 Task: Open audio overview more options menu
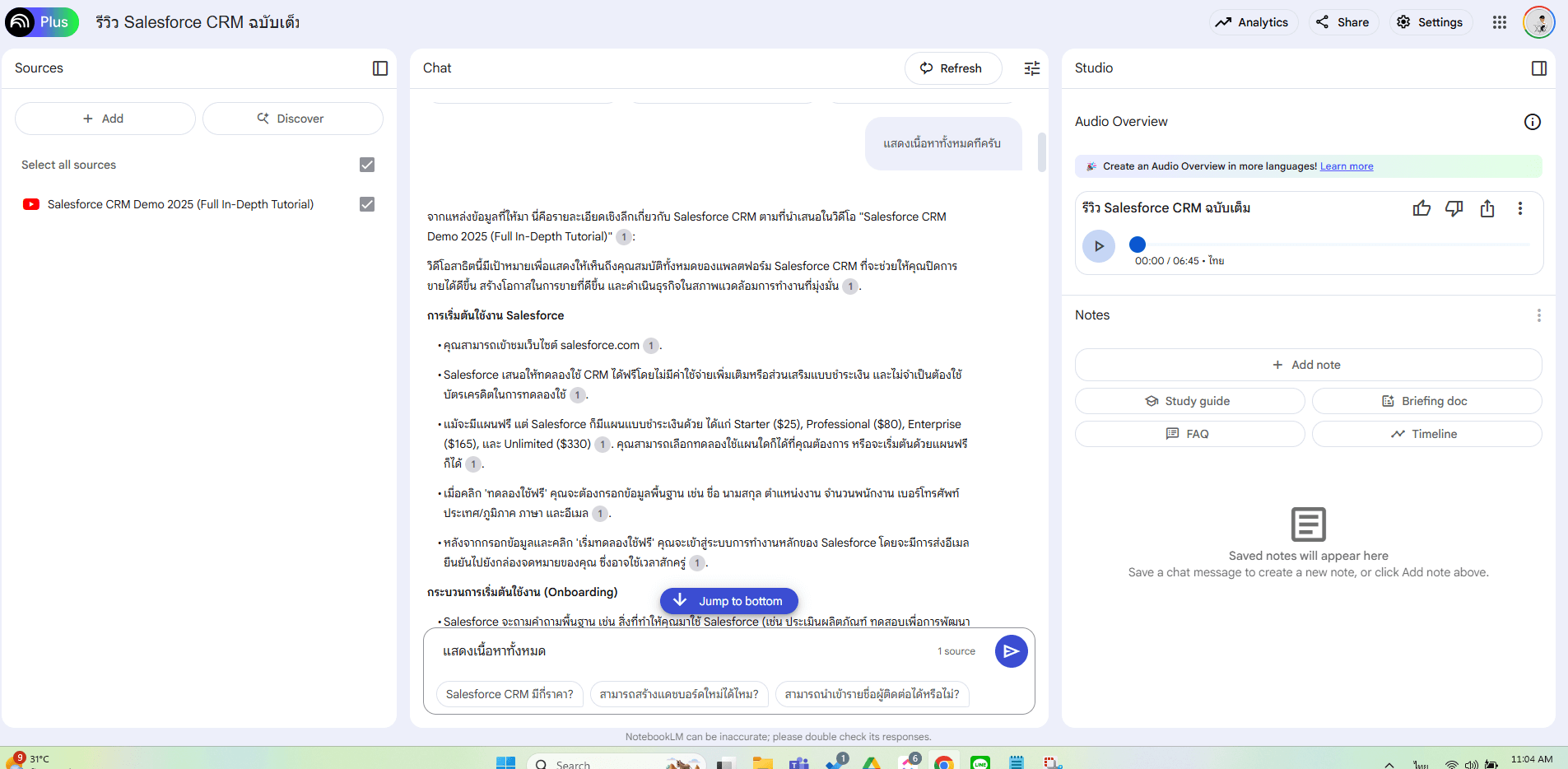[x=1520, y=208]
